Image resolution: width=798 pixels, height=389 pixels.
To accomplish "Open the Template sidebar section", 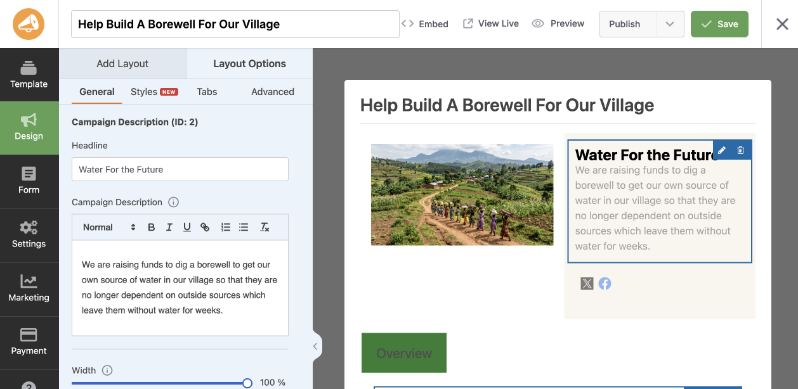I will click(x=29, y=75).
